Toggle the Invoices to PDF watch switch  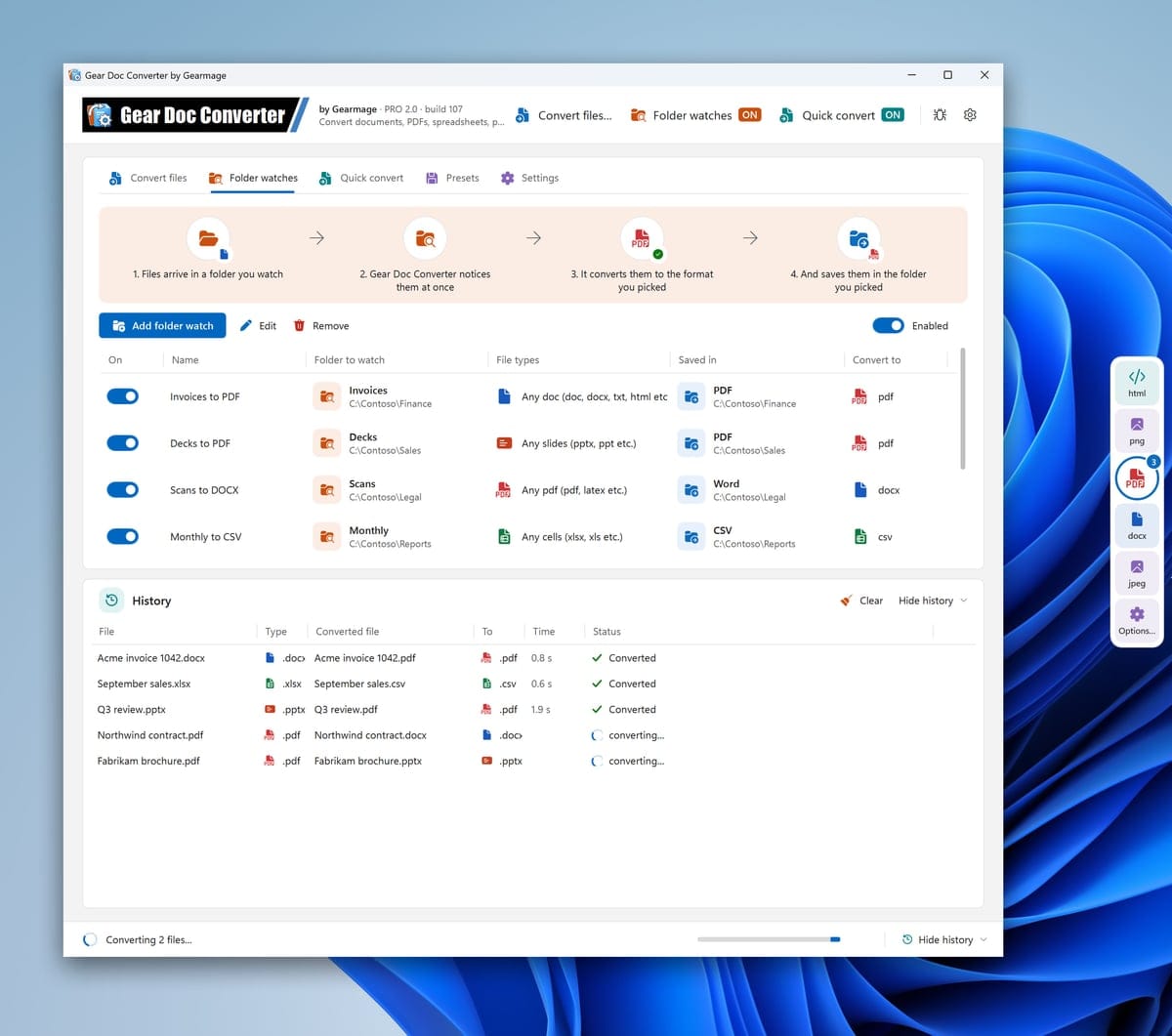(122, 396)
